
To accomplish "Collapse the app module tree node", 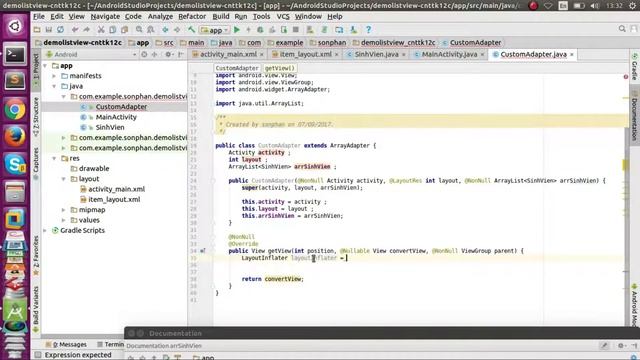I will pyautogui.click(x=45, y=66).
